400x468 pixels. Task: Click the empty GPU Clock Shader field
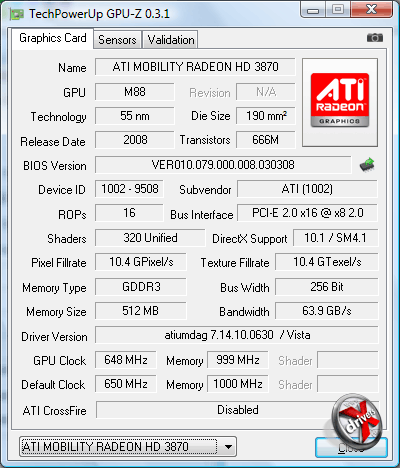click(348, 360)
